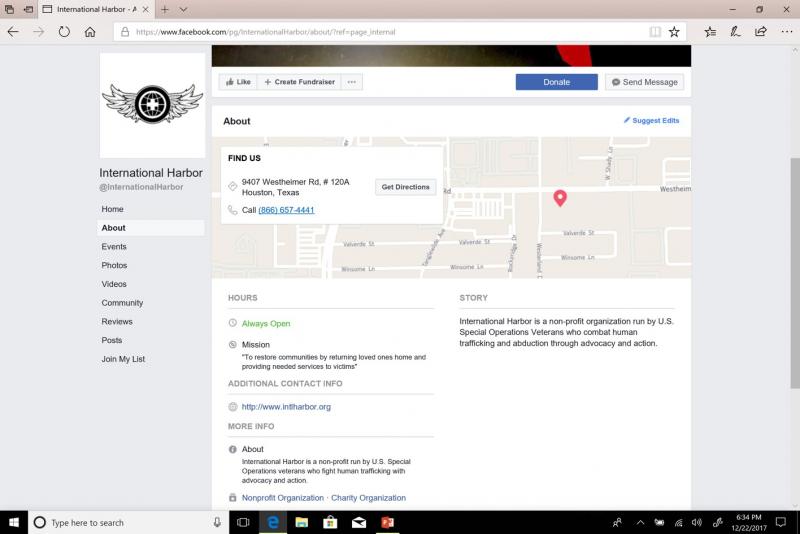800x534 pixels.
Task: Share this page via Share icon
Action: pos(761,32)
